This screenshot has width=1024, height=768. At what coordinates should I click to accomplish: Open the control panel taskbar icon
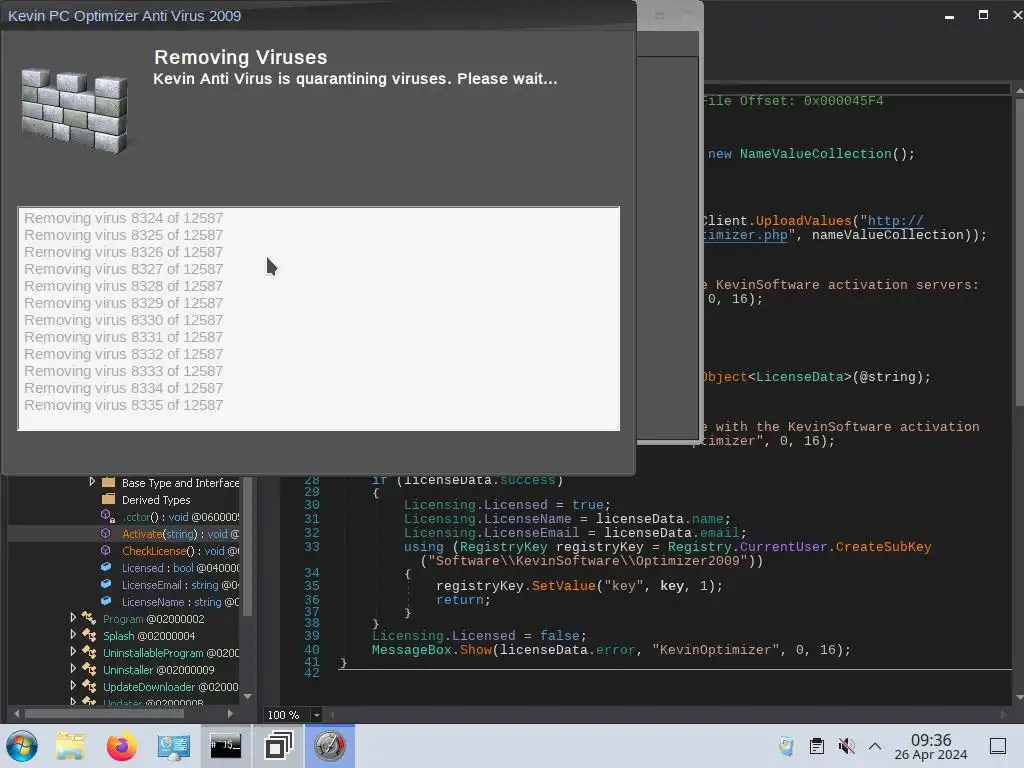pos(173,746)
